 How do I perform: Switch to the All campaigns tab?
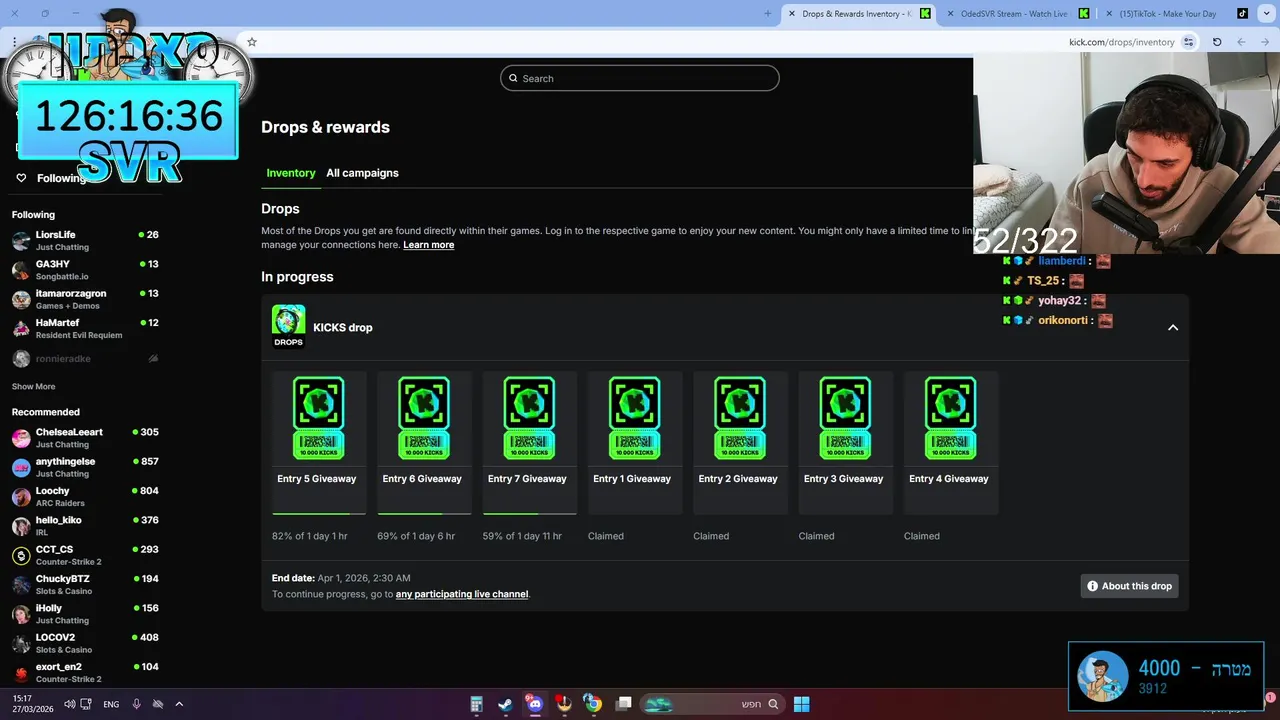click(362, 173)
